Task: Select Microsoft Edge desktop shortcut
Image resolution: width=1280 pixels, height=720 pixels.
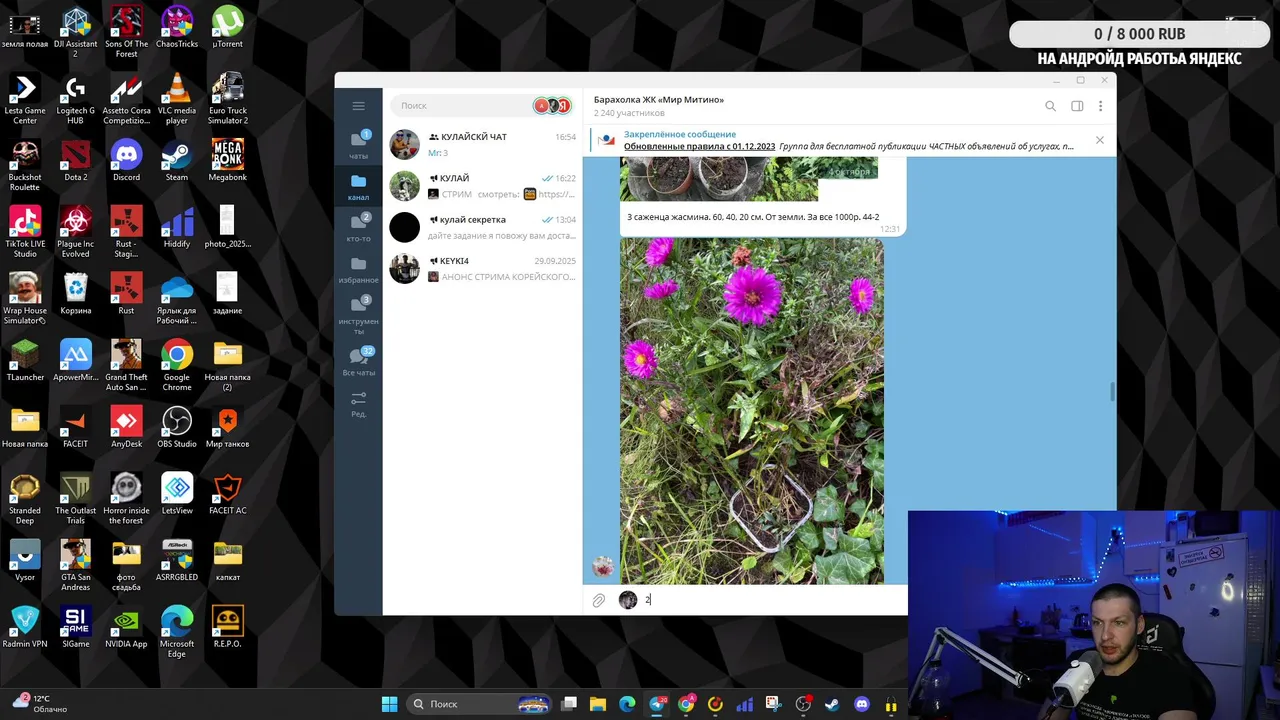Action: (x=177, y=632)
